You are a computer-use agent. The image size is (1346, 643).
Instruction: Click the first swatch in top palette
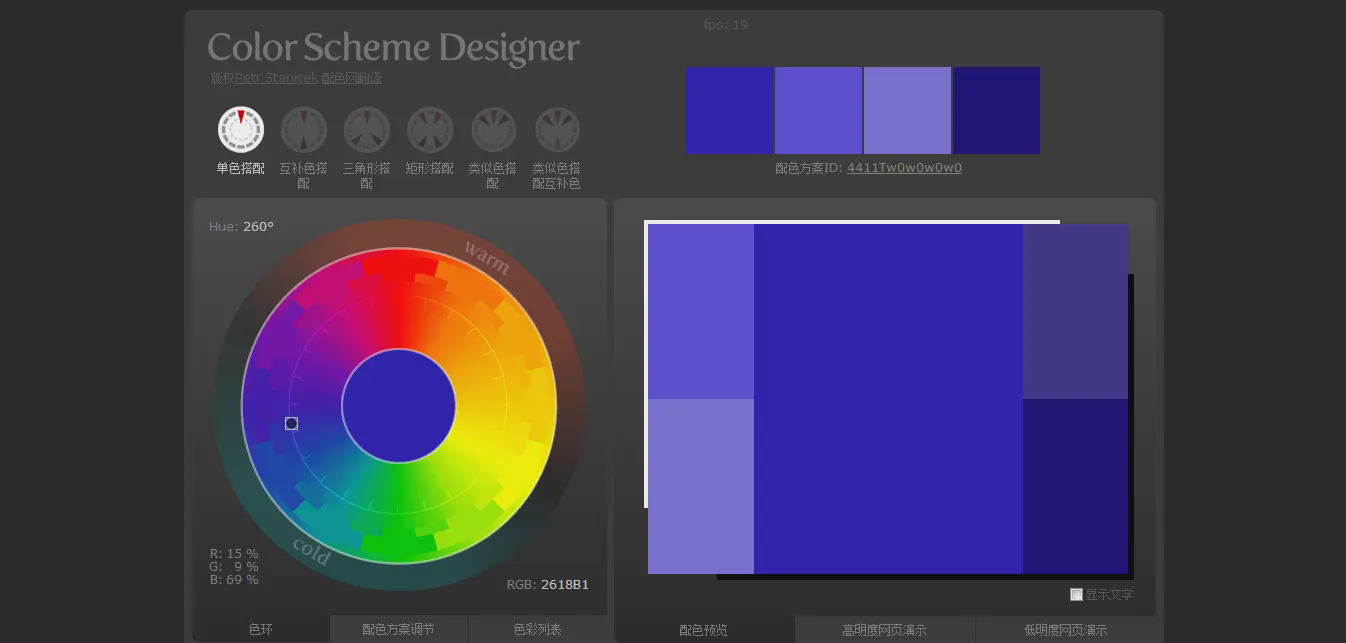click(x=729, y=110)
